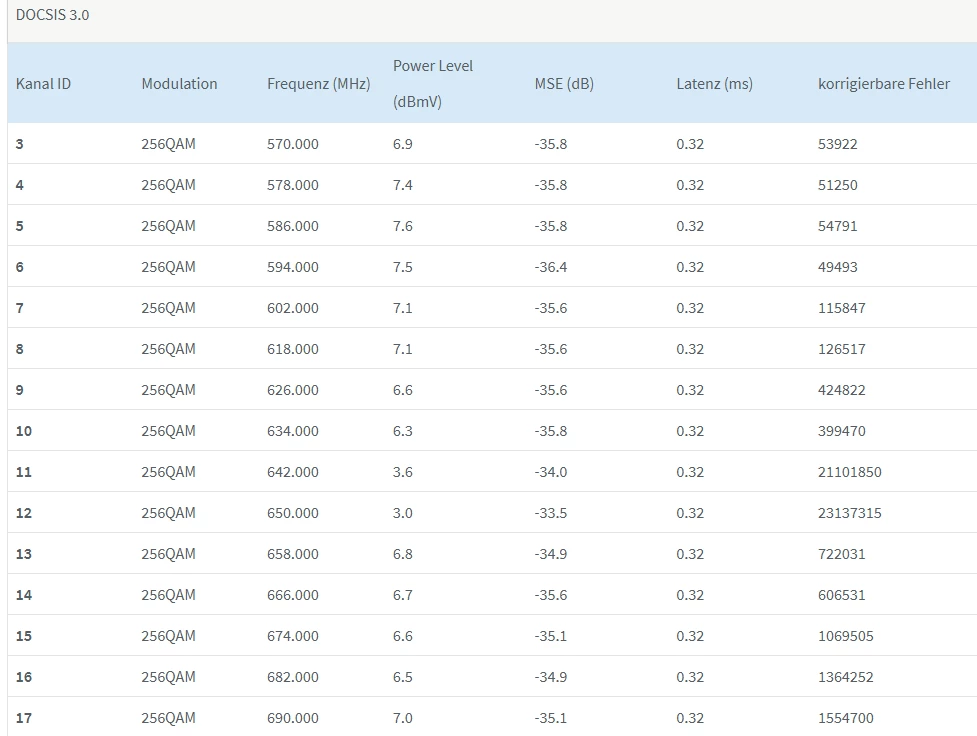Screen dimensions: 977x736
Task: Select the Power Level (dBmV) header
Action: [433, 84]
